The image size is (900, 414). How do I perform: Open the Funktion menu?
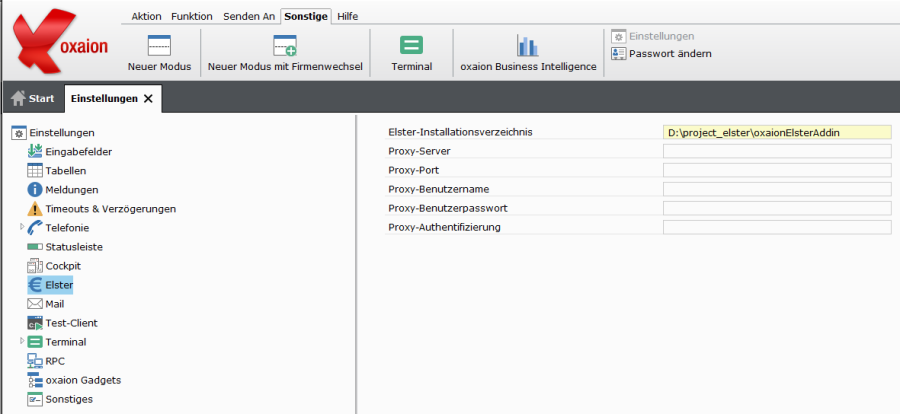click(x=192, y=17)
